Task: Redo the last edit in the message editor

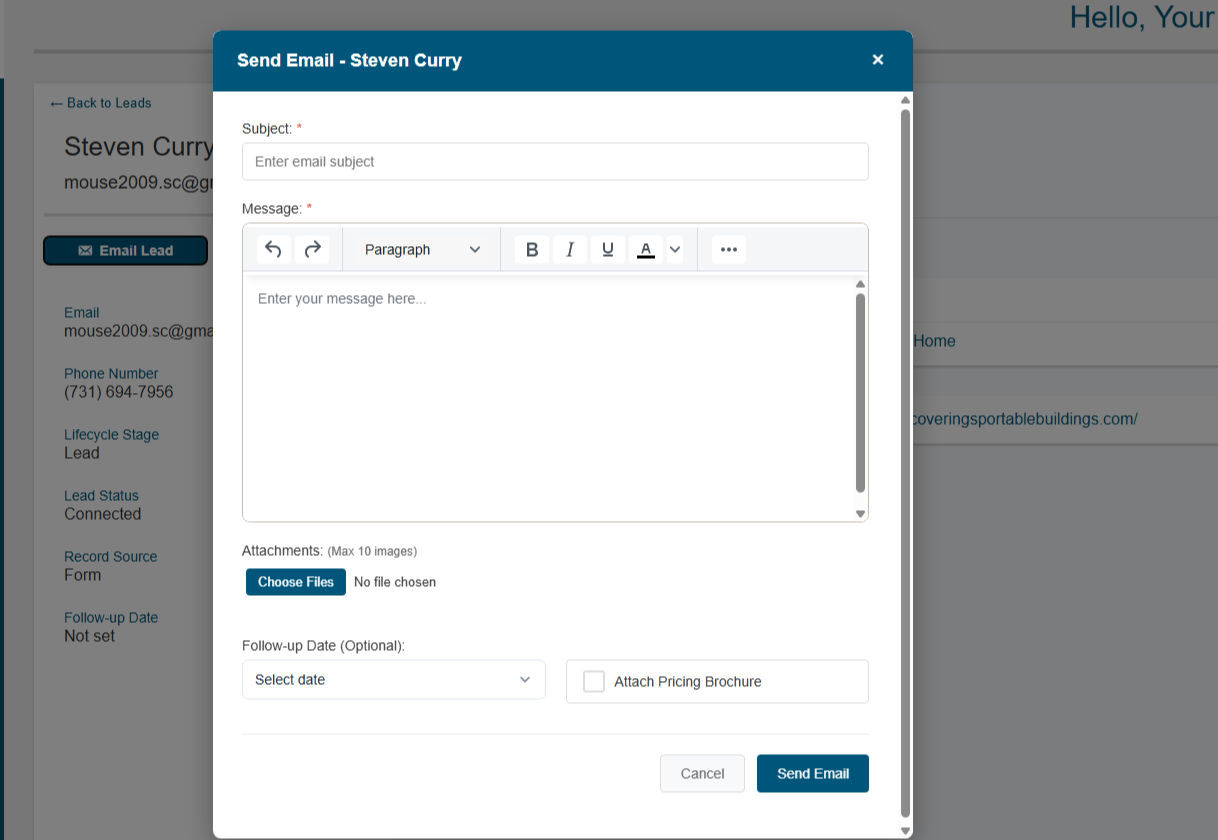Action: [x=312, y=249]
